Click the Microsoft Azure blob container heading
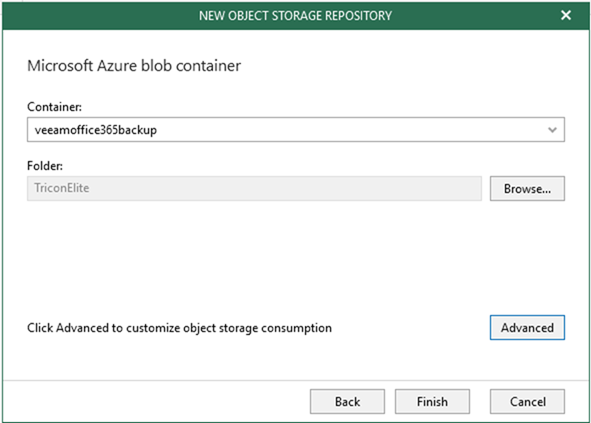 (134, 66)
